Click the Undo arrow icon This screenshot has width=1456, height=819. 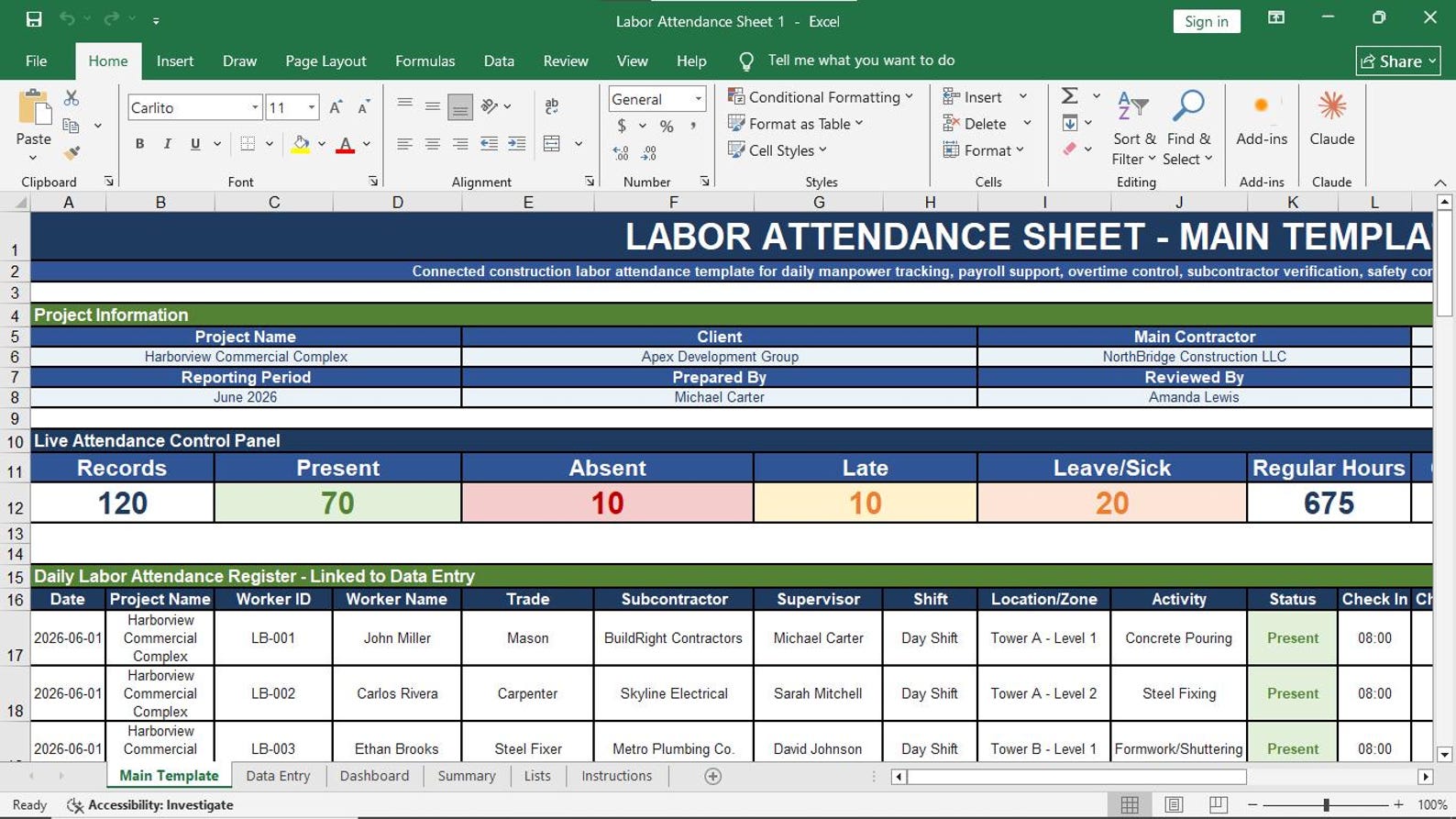tap(67, 19)
